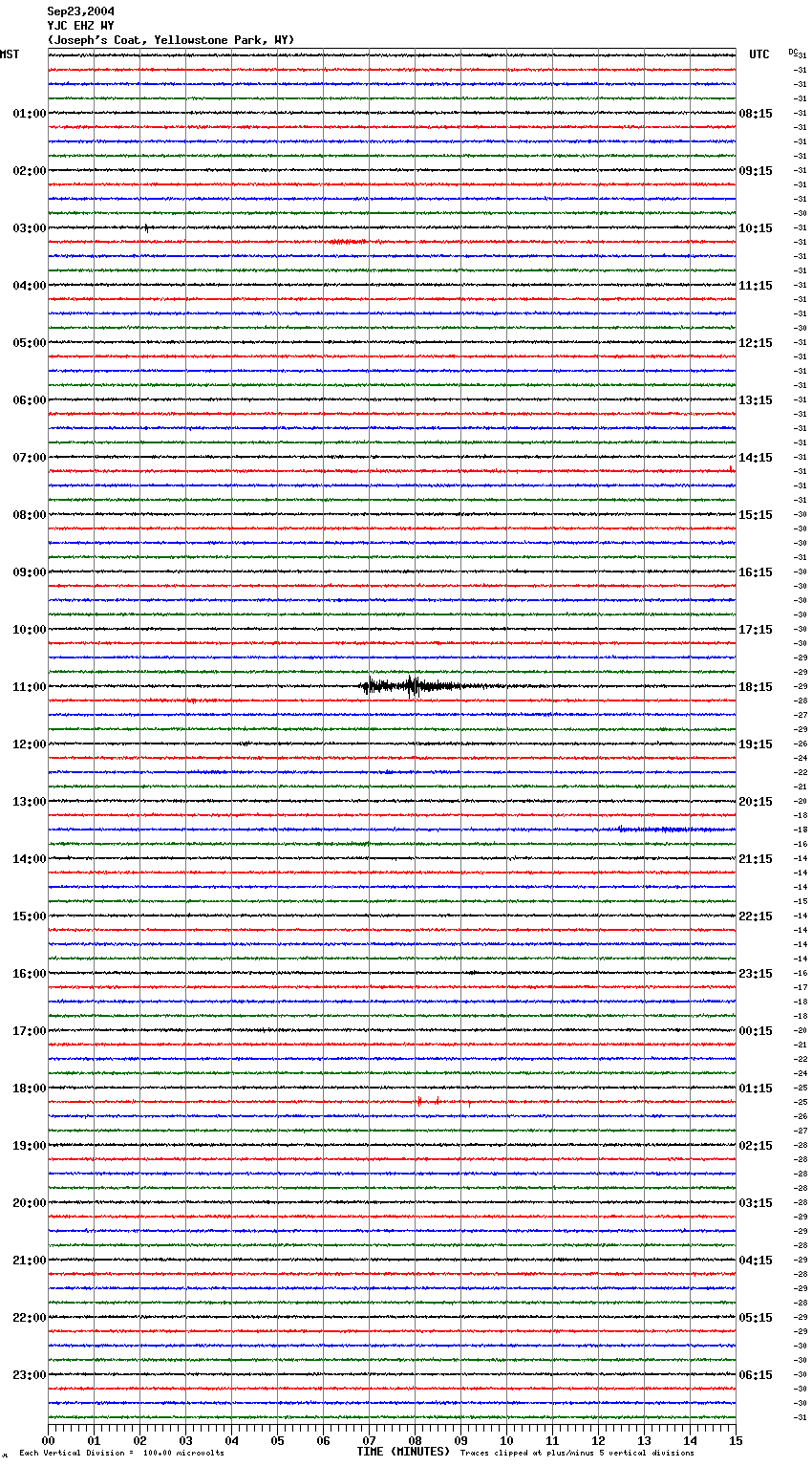The image size is (812, 1466).
Task: Click the 06:15 UTC time label
Action: [x=756, y=1375]
